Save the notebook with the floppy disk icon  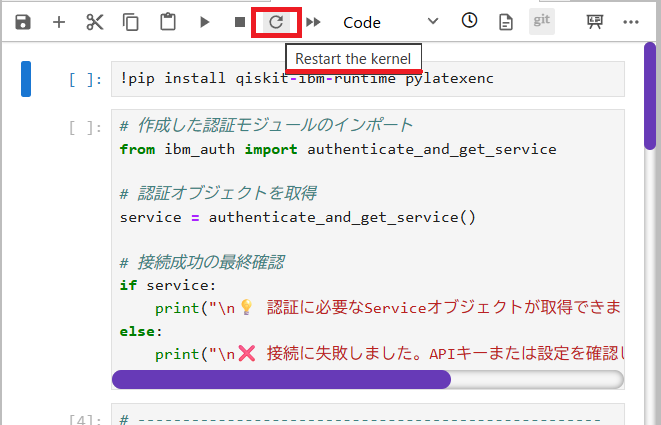22,21
